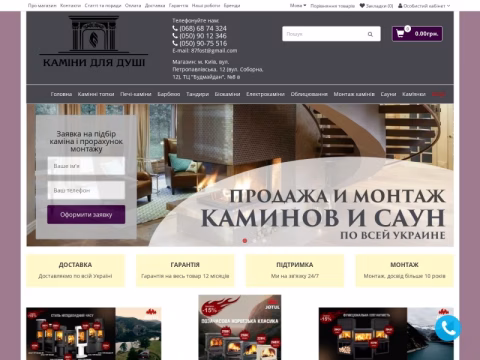Image resolution: width=480 pixels, height=360 pixels.
Task: Click the blue phone callback button
Action: [x=448, y=328]
